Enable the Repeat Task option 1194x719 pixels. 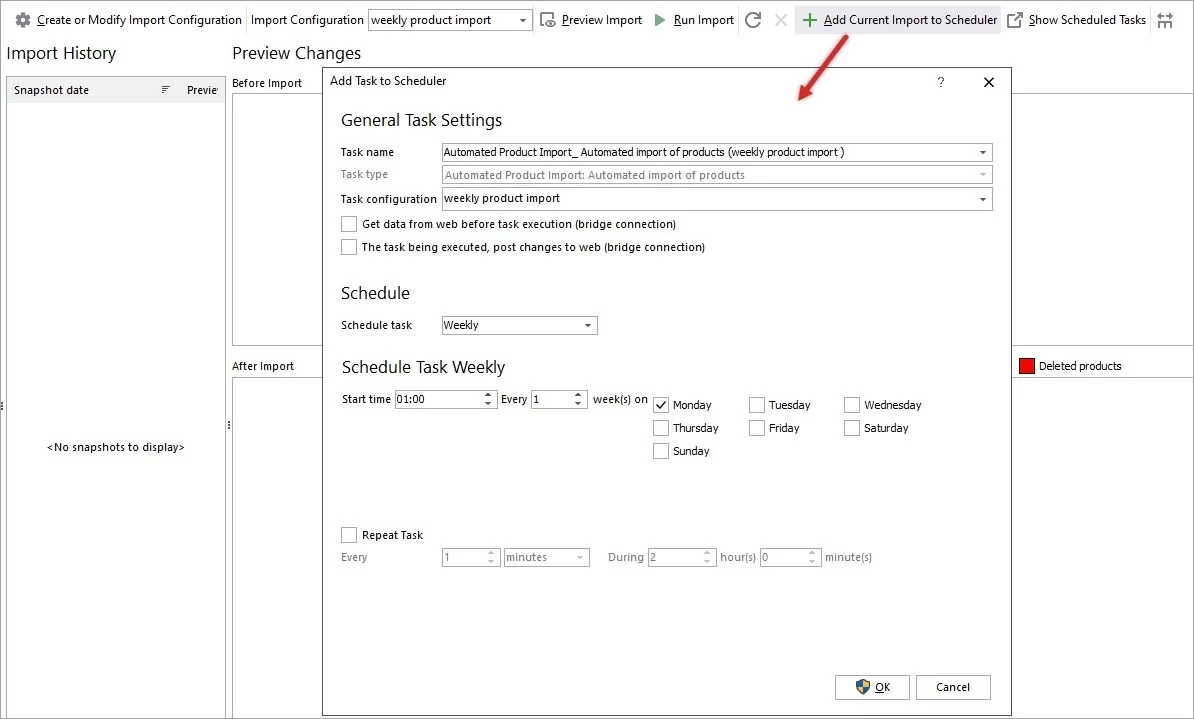tap(349, 534)
